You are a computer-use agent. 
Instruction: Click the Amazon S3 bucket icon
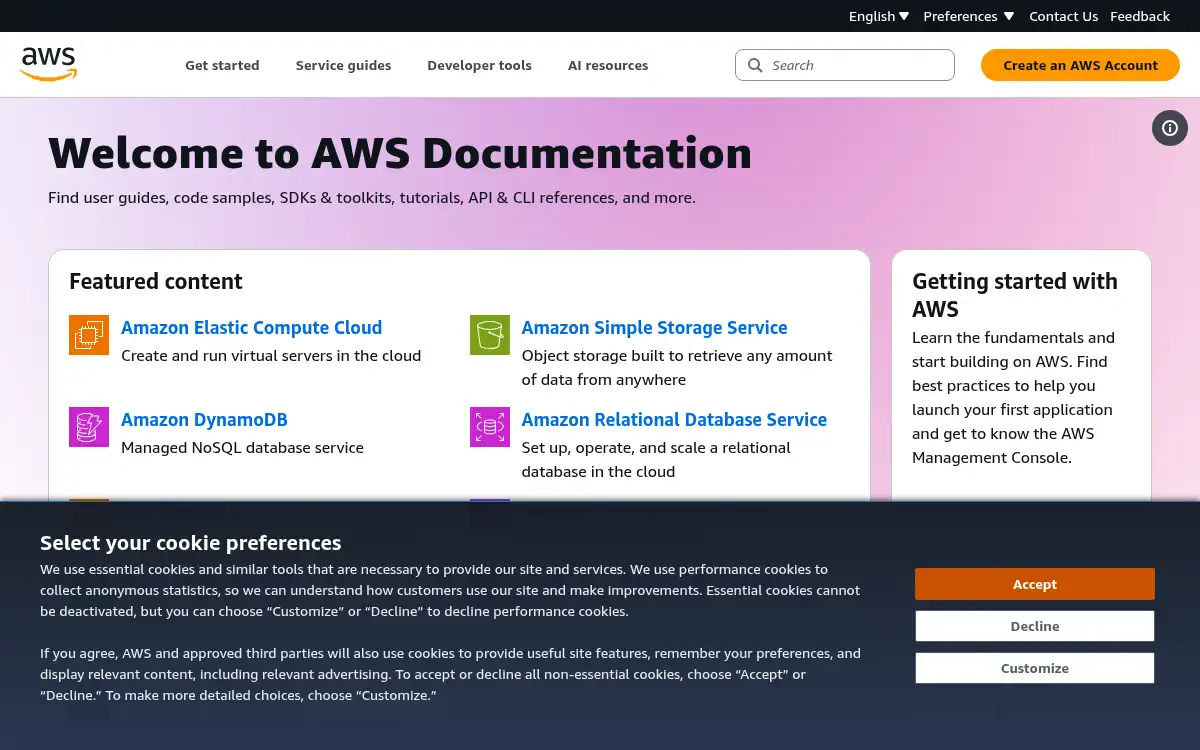click(490, 335)
